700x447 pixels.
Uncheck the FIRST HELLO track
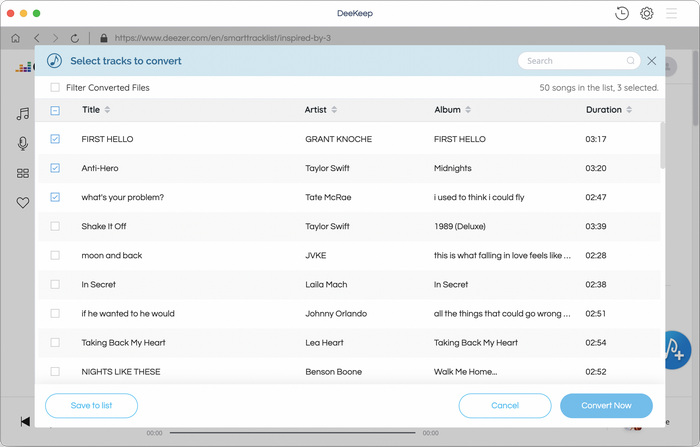[55, 139]
